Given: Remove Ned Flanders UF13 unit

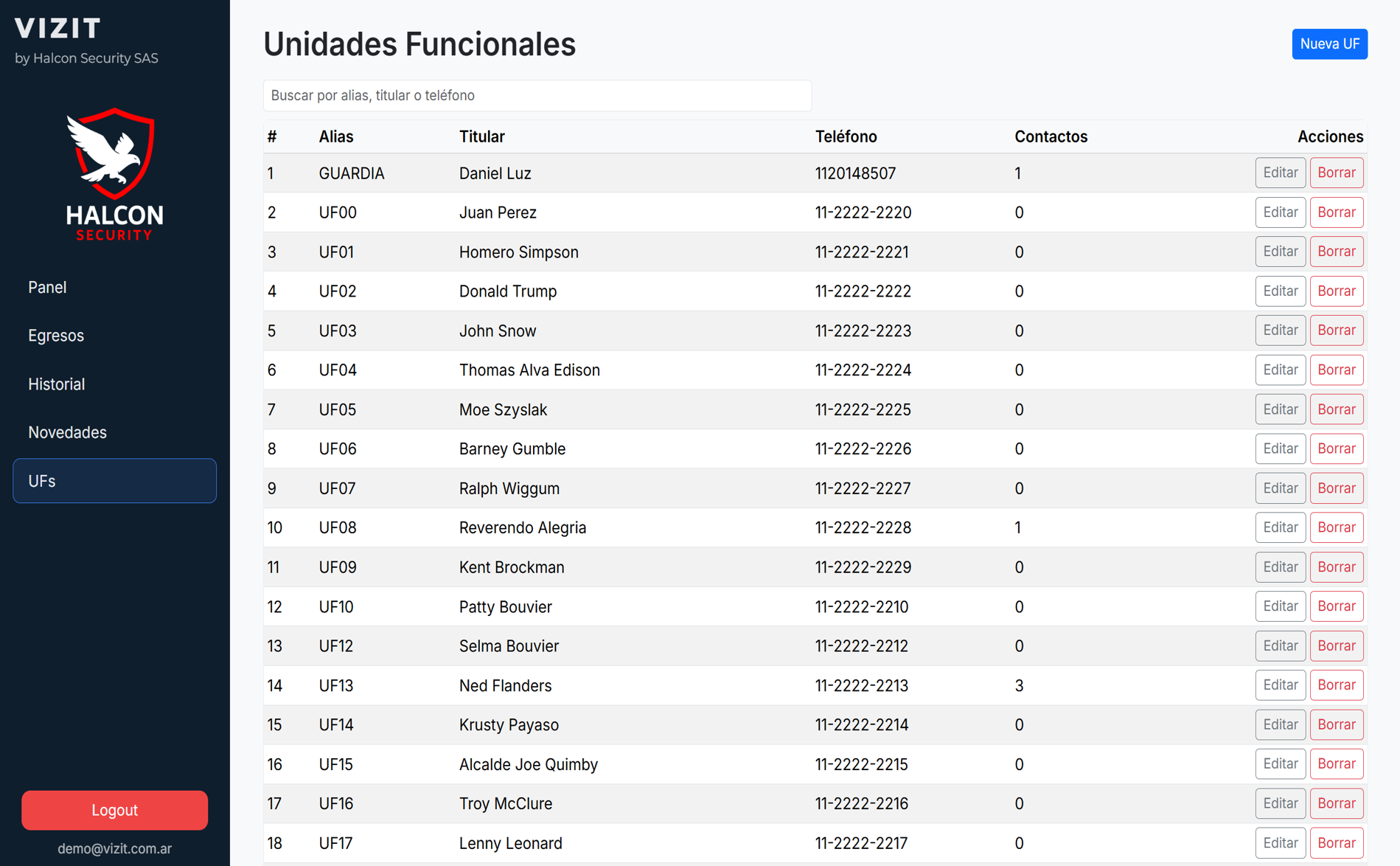Looking at the screenshot, I should coord(1336,685).
